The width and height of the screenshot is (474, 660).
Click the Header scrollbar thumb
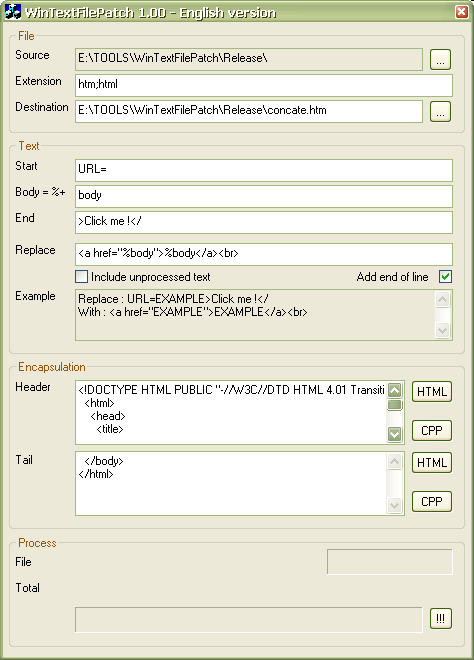coord(394,405)
